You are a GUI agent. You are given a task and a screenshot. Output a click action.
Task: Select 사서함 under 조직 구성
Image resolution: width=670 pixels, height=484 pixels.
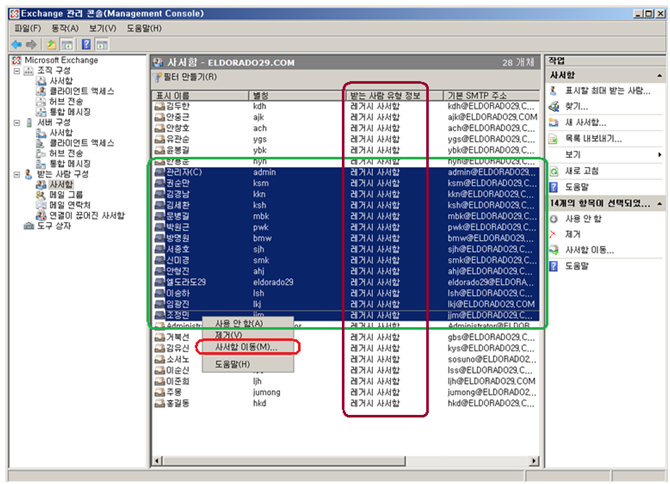[61, 81]
